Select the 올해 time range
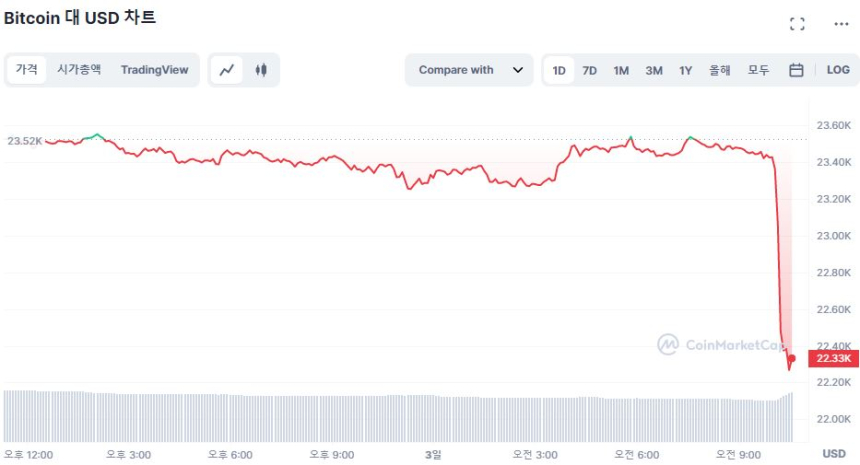 tap(720, 70)
